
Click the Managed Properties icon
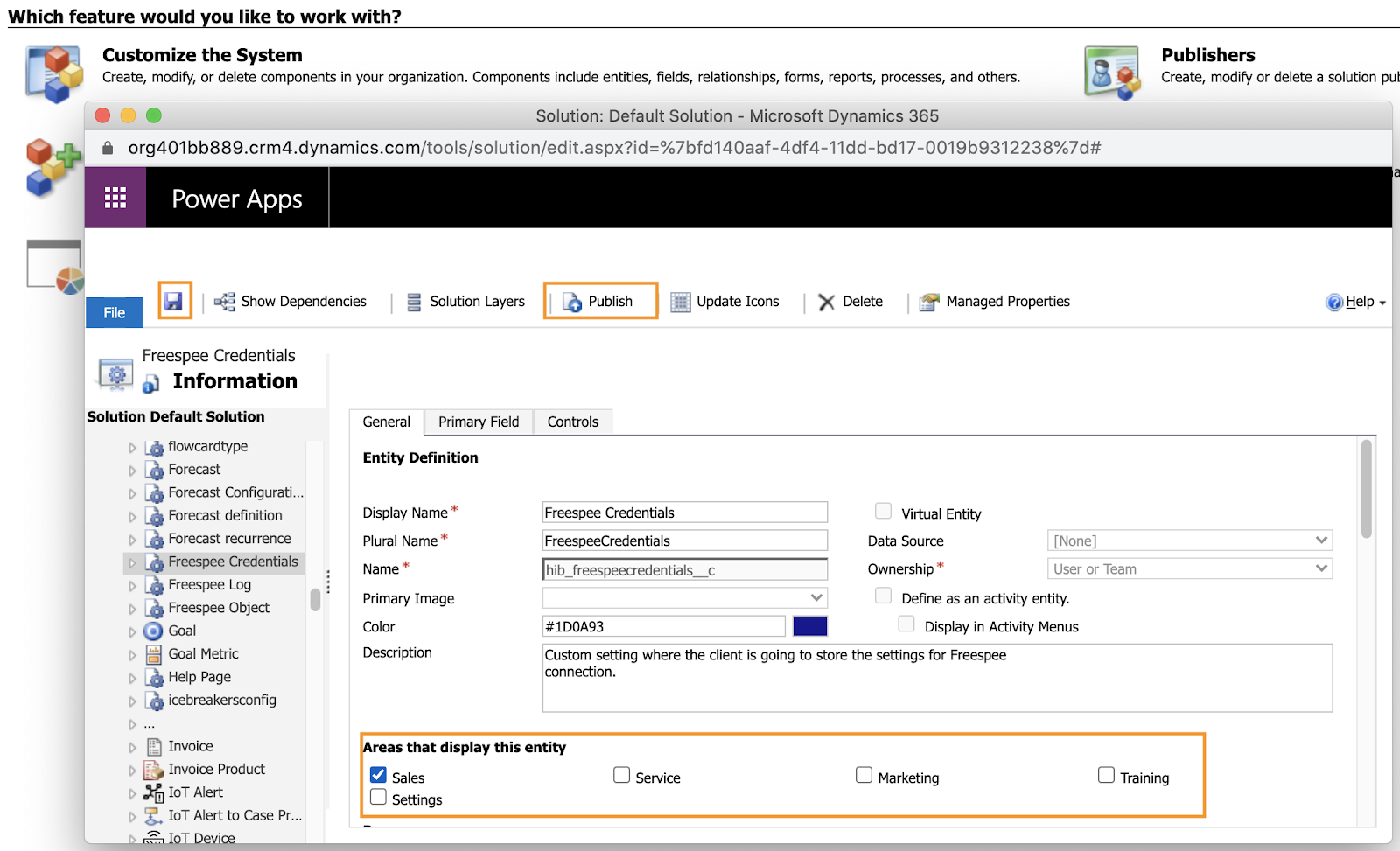click(x=929, y=302)
